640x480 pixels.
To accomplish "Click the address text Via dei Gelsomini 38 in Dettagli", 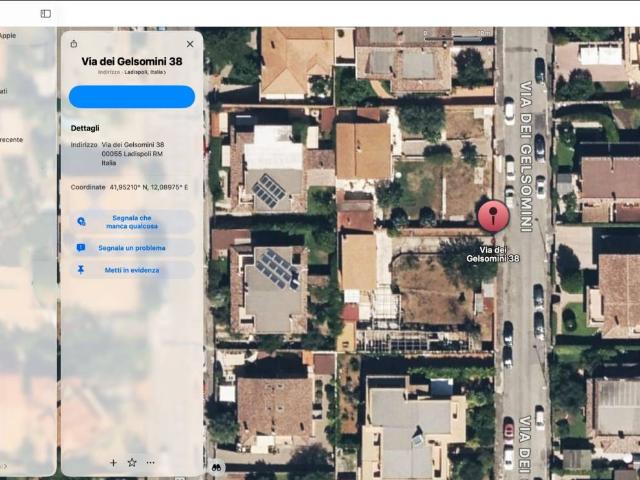I will tap(133, 144).
